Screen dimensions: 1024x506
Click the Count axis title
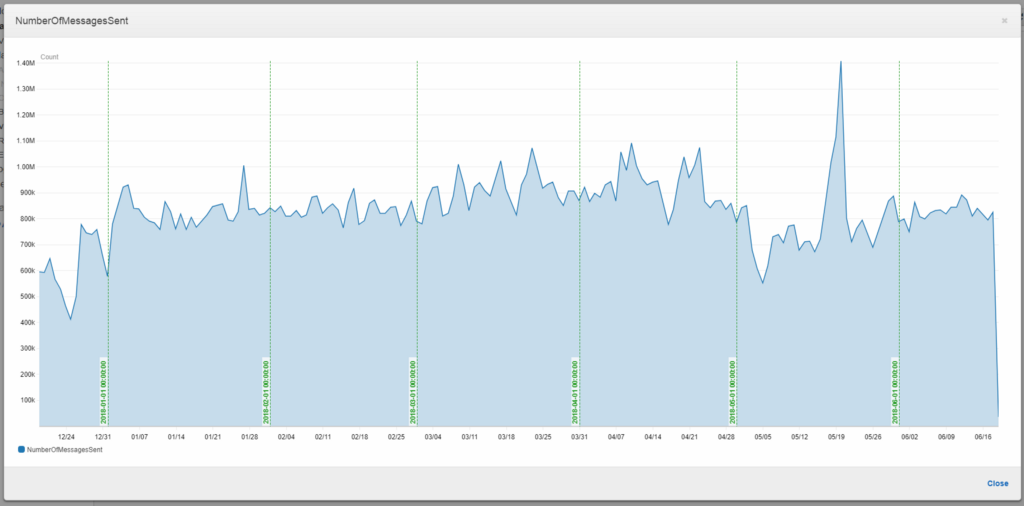[49, 57]
